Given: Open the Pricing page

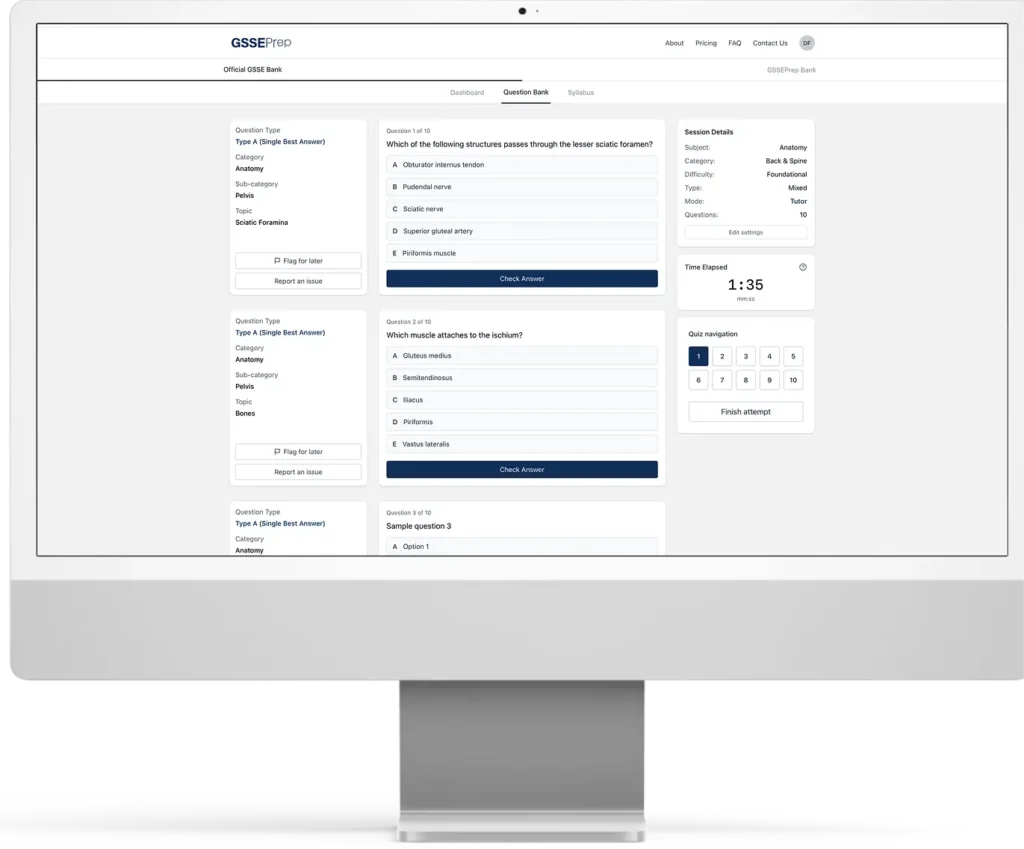Looking at the screenshot, I should click(x=706, y=43).
